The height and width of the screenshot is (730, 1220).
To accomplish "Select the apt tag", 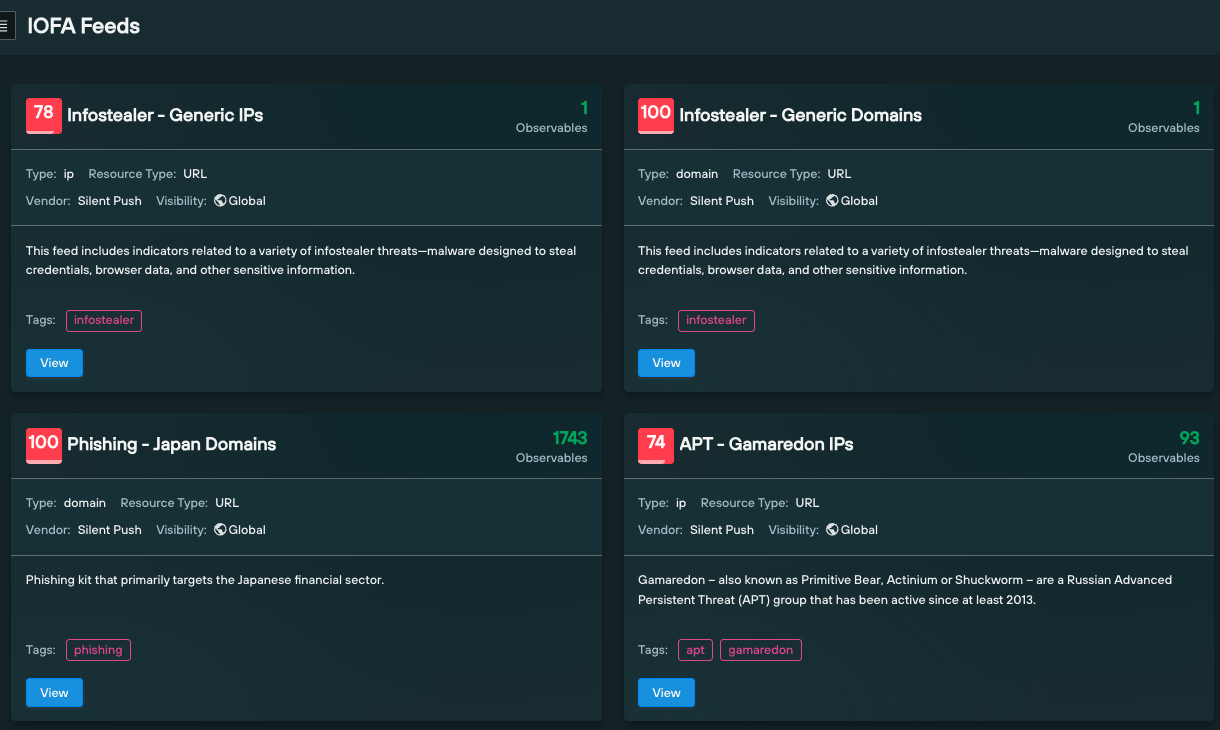I will point(695,650).
